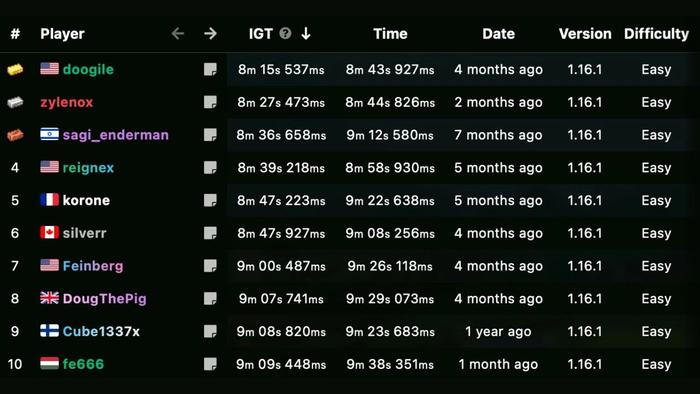View the note icon for sagi_enderman's run

coord(210,135)
